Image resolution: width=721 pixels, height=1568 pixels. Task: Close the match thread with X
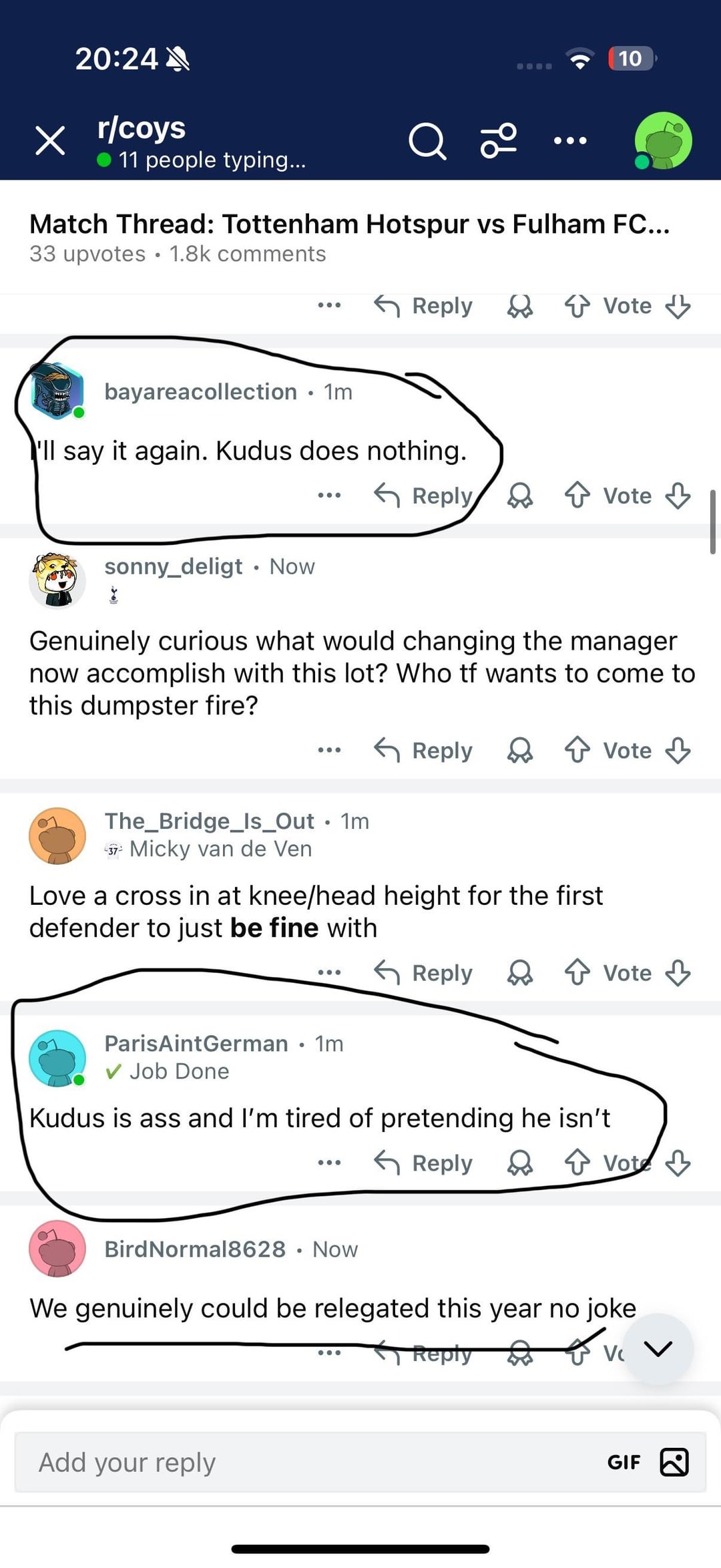51,141
